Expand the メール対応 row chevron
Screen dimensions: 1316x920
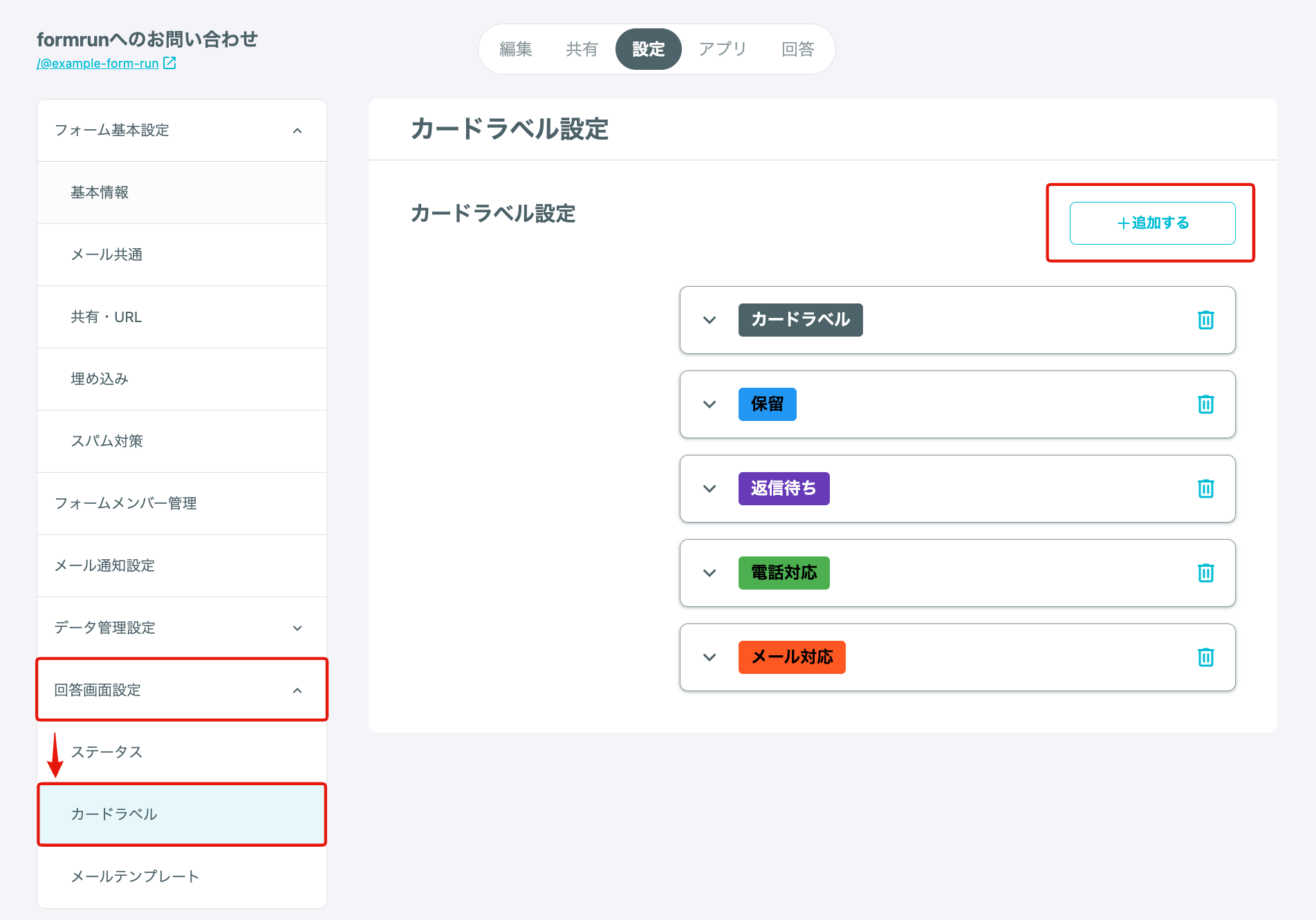point(710,657)
